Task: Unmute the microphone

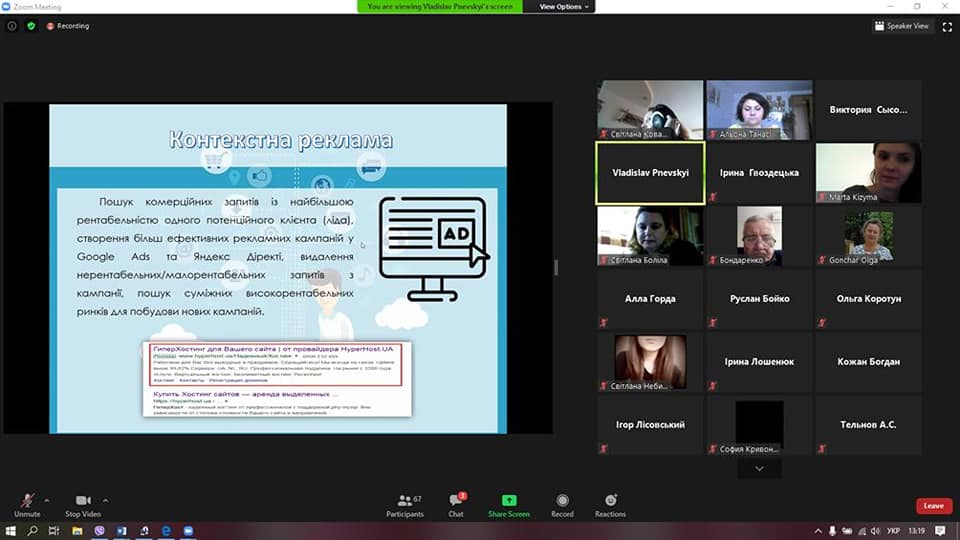Action: (x=27, y=502)
